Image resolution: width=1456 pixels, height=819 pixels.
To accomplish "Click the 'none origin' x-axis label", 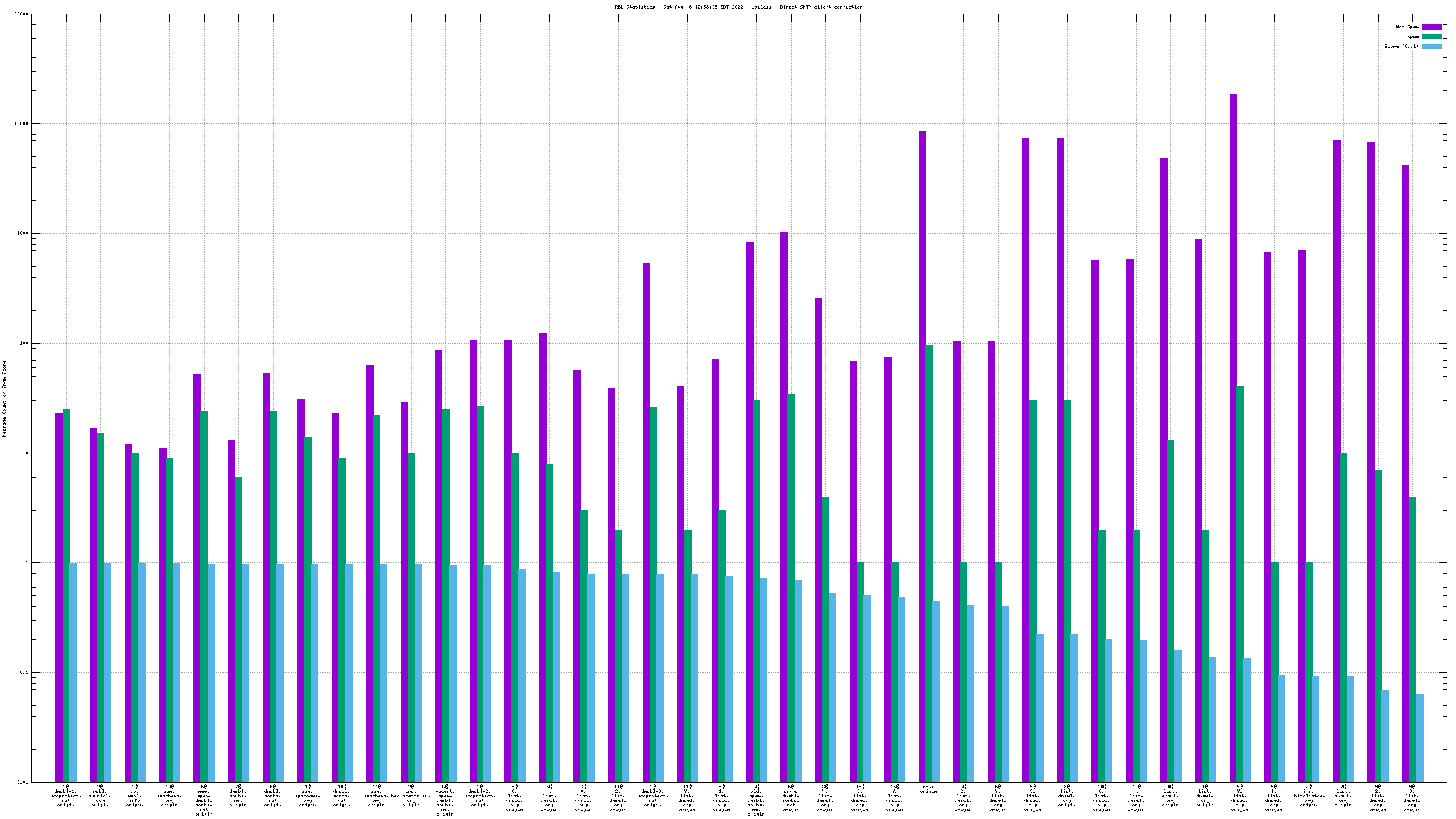I will [x=928, y=789].
